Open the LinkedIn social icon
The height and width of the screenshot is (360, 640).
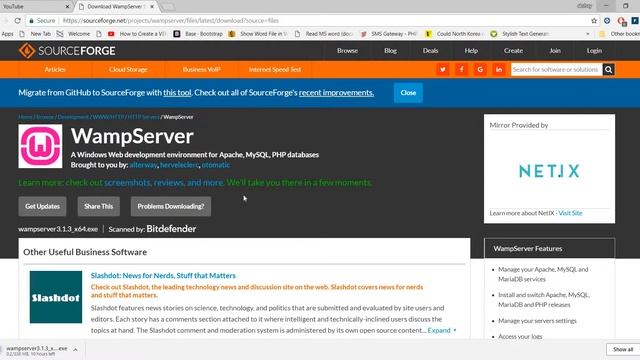pyautogui.click(x=499, y=70)
